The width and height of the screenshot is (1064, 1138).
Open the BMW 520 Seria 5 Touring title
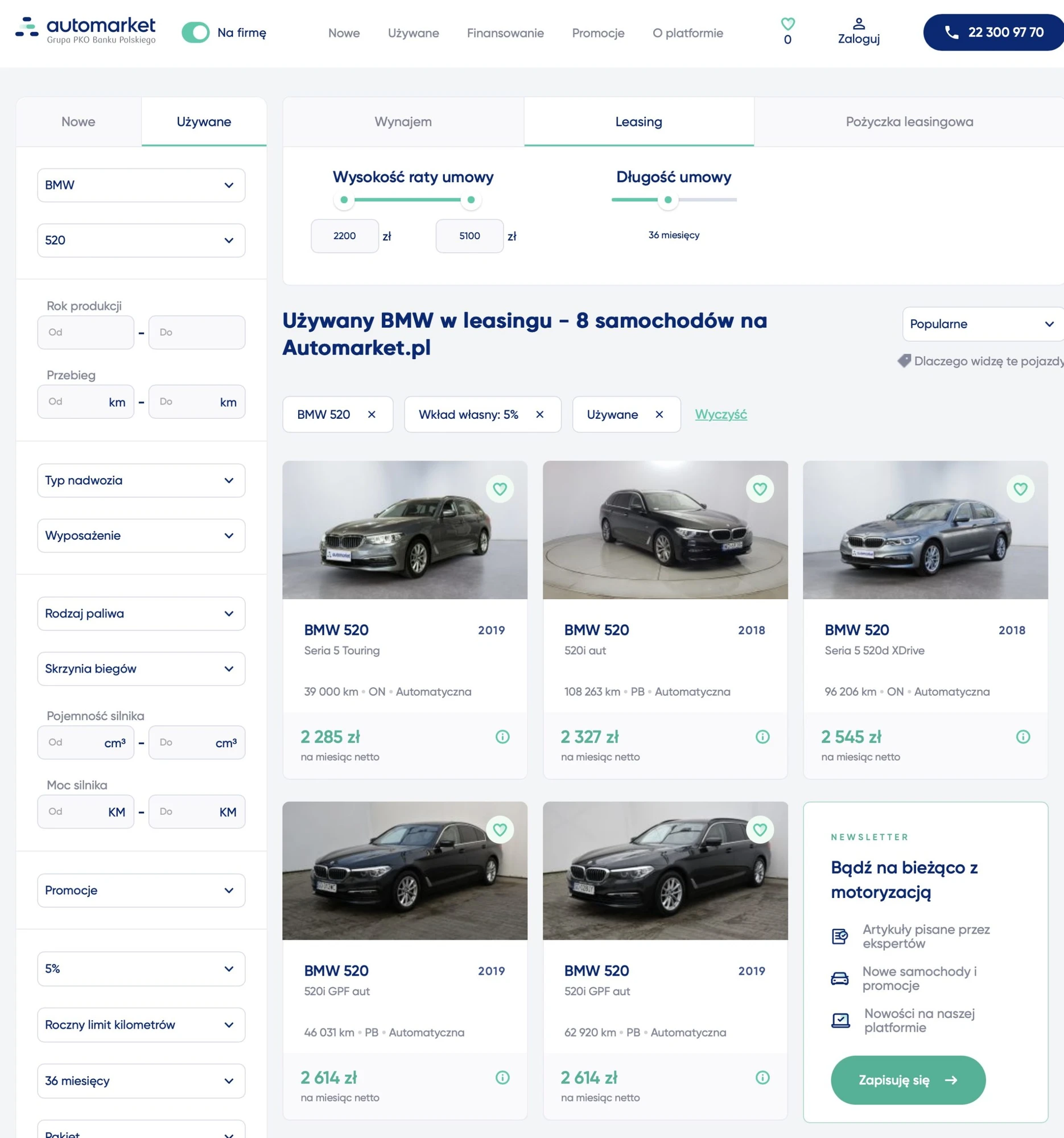tap(336, 630)
